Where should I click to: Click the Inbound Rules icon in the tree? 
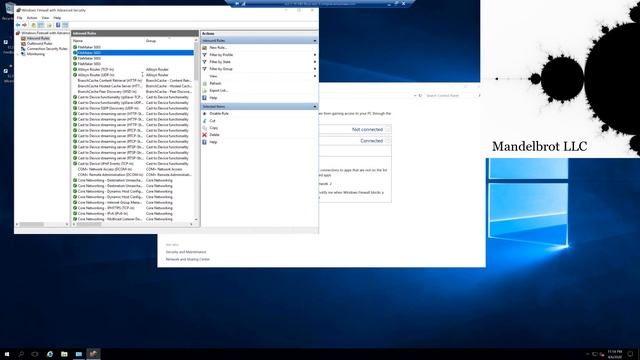tap(24, 38)
